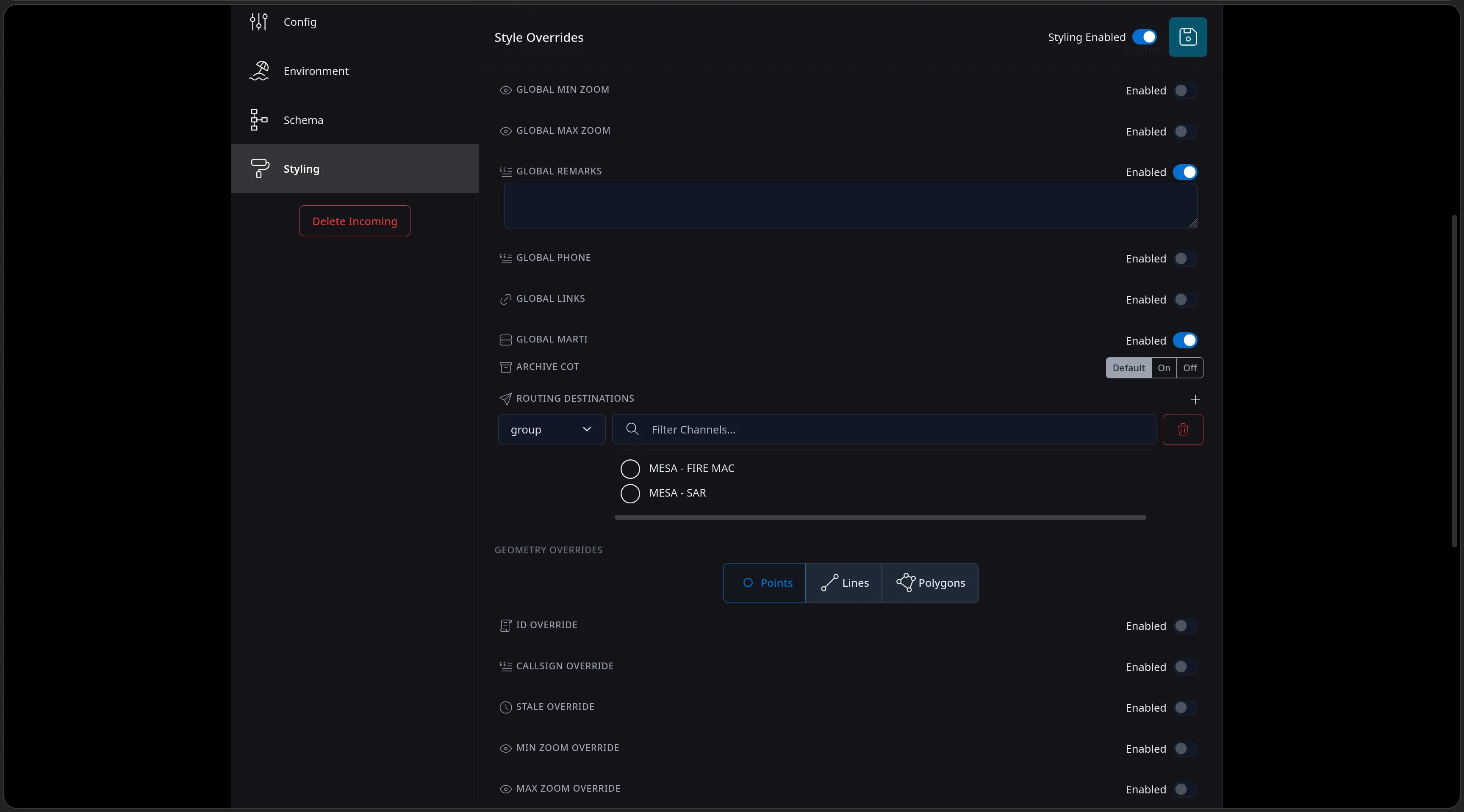
Task: Select the Points geometry tab
Action: [x=764, y=583]
